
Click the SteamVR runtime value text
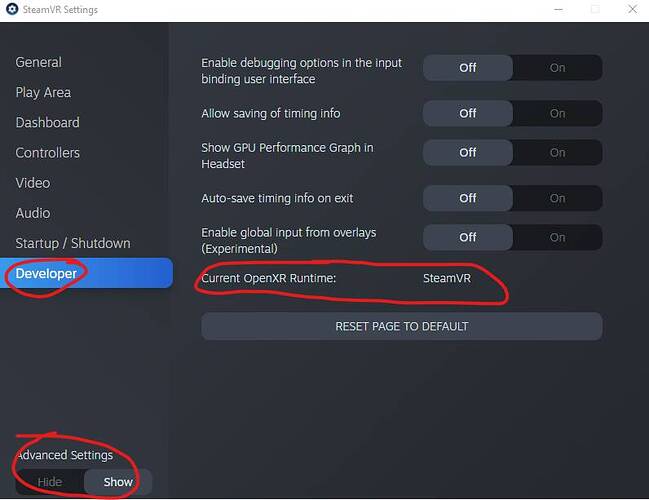pyautogui.click(x=447, y=278)
